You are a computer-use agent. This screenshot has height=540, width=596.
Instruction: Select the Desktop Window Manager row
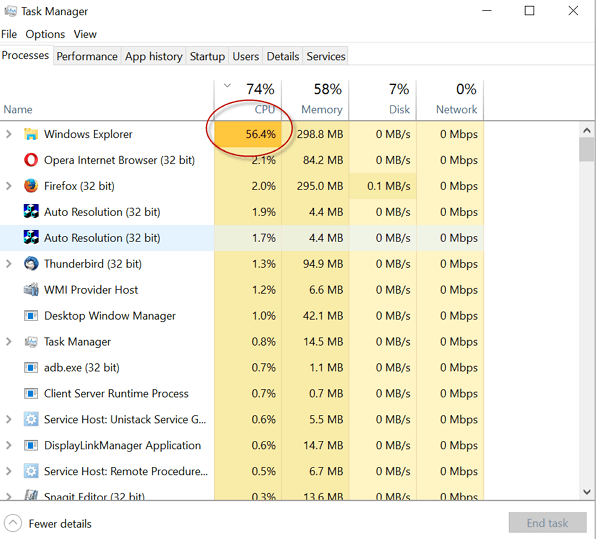pyautogui.click(x=242, y=315)
